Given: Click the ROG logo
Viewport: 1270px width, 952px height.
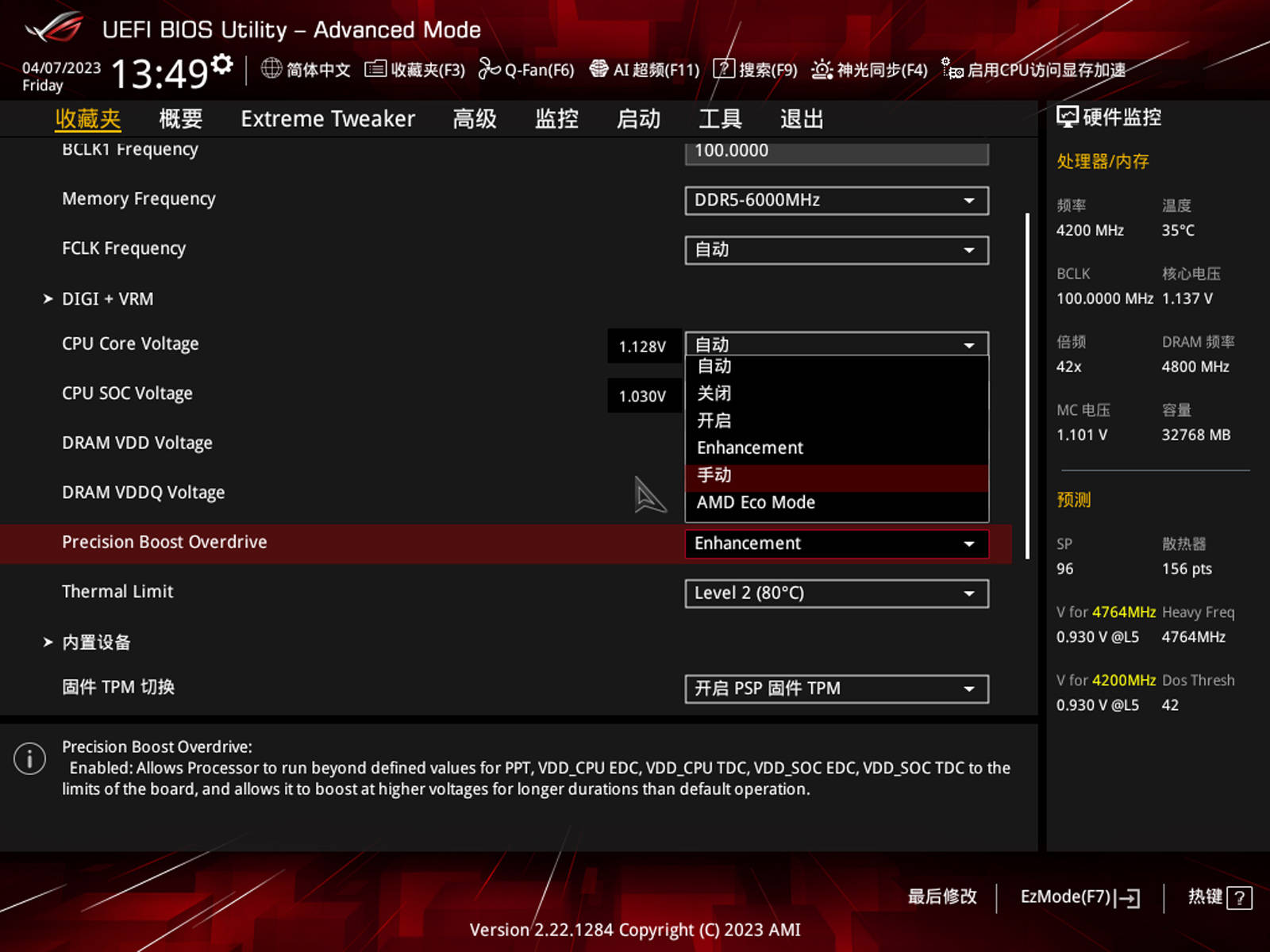Looking at the screenshot, I should [54, 27].
